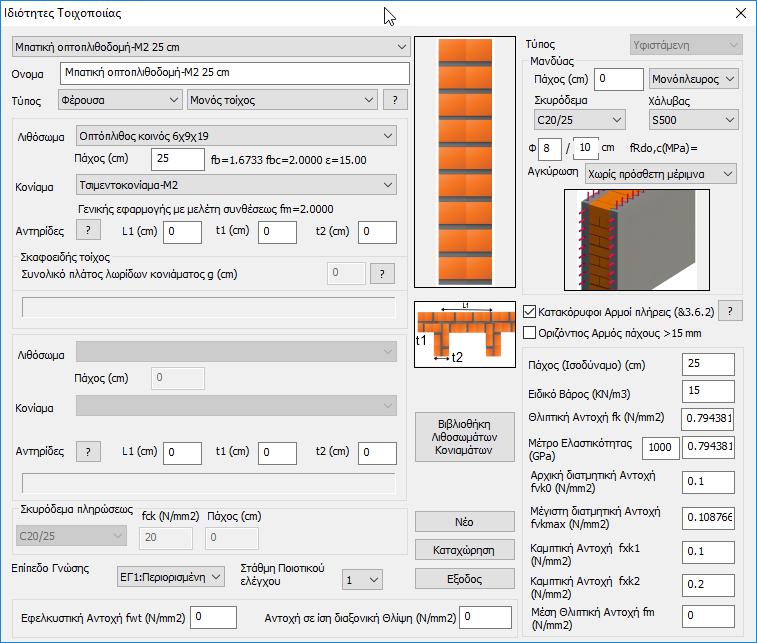Click the Μέση Θλιπτική Αντοχή fm field
Viewport: 757px width, 643px height.
708,616
